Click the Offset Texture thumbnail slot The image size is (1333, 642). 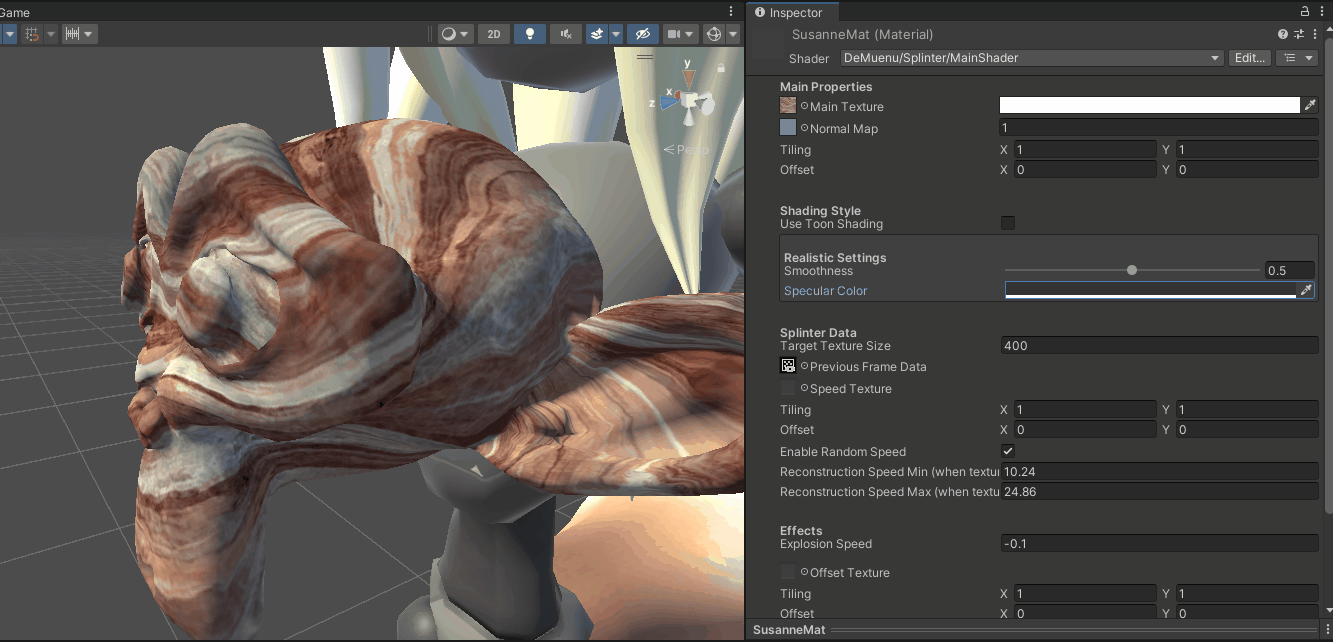[788, 572]
